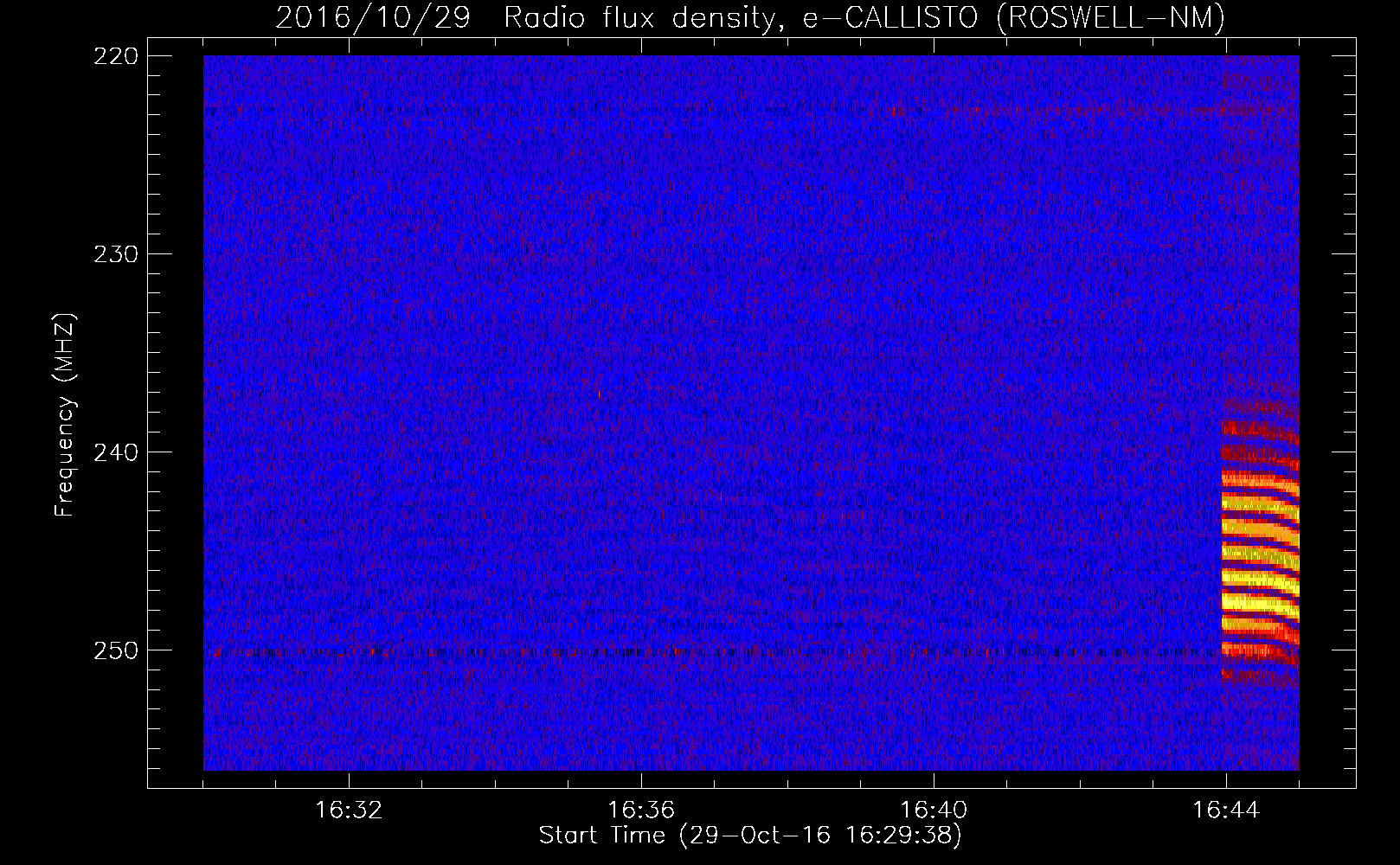Click the 16:44 time tick label

(1226, 811)
